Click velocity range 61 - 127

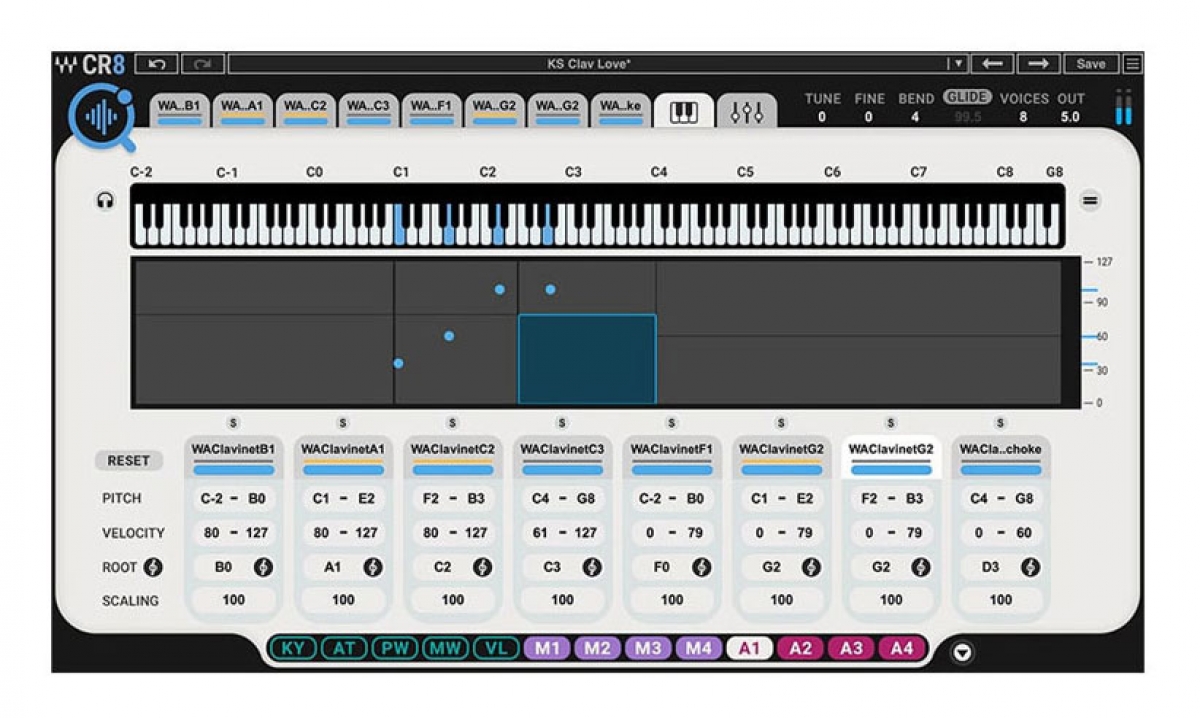tap(562, 533)
